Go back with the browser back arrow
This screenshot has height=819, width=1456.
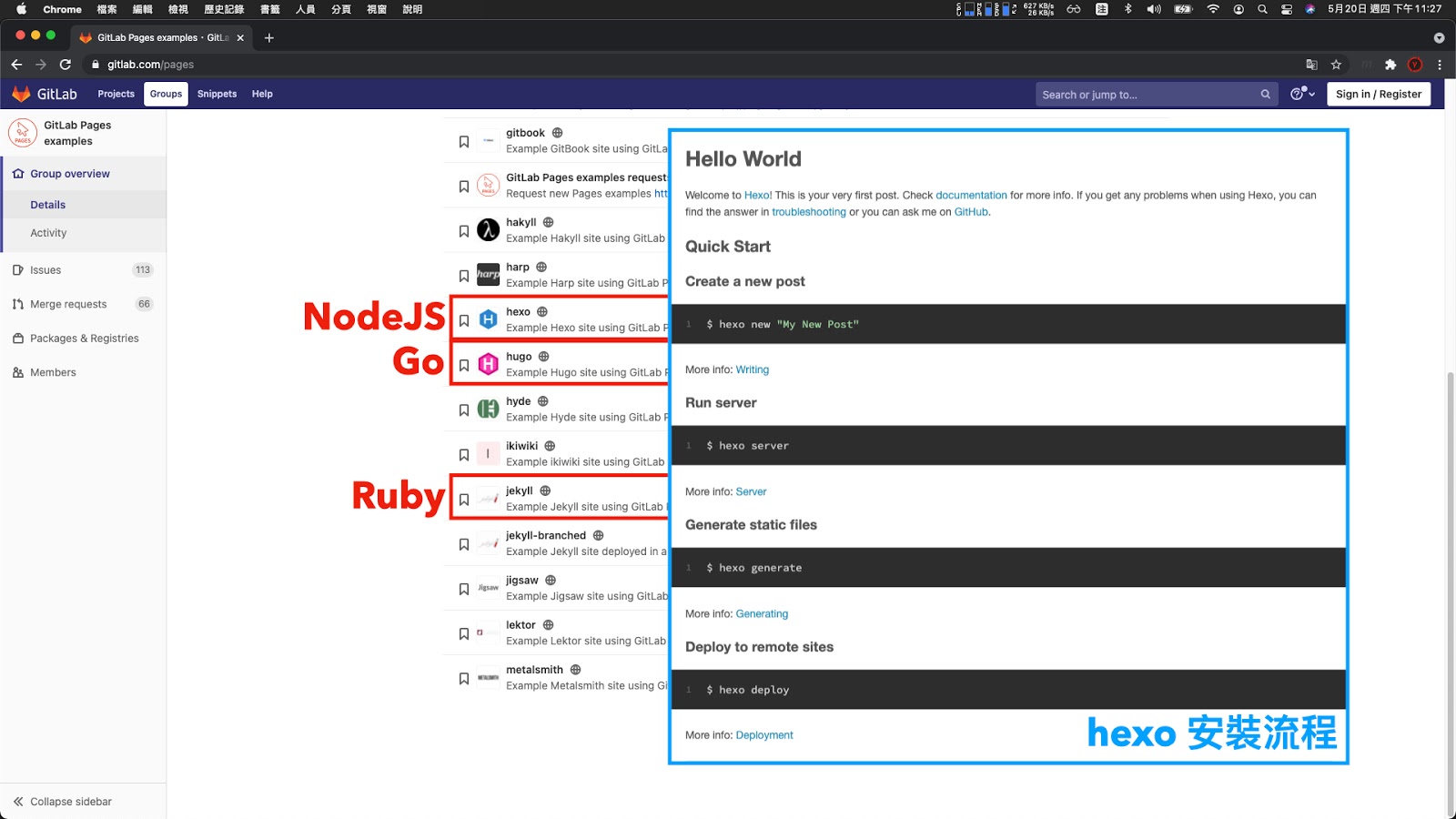click(x=16, y=65)
